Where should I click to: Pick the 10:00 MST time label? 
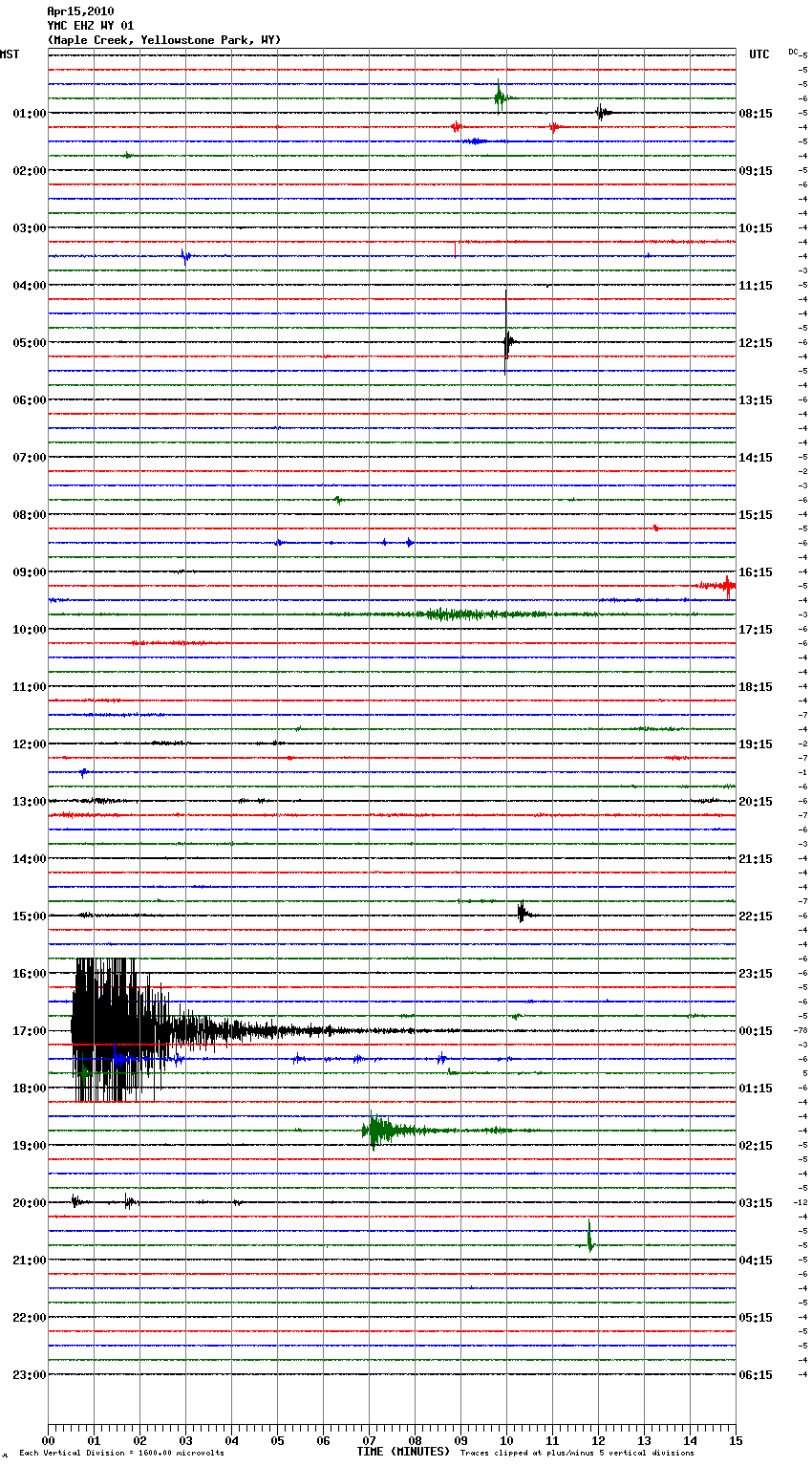pyautogui.click(x=29, y=630)
